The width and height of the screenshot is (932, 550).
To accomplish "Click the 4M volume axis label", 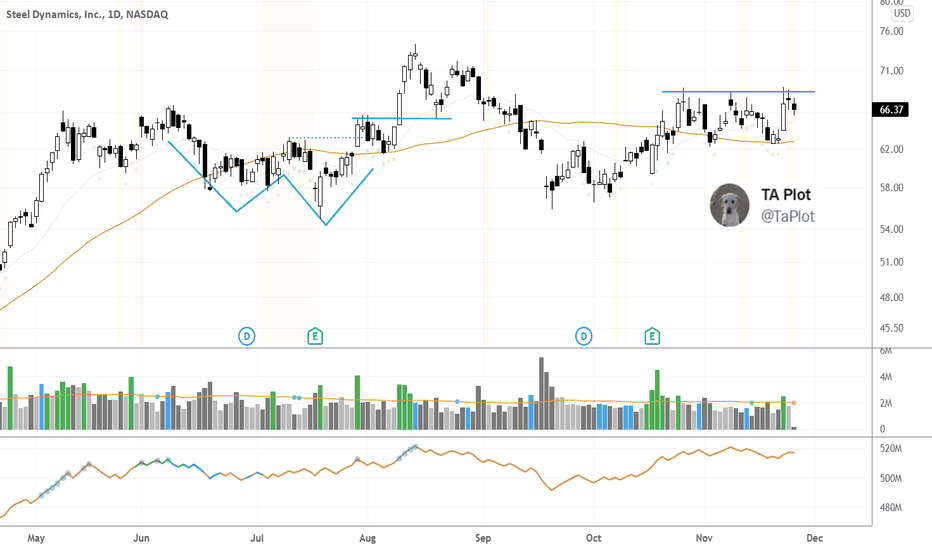I will point(886,377).
